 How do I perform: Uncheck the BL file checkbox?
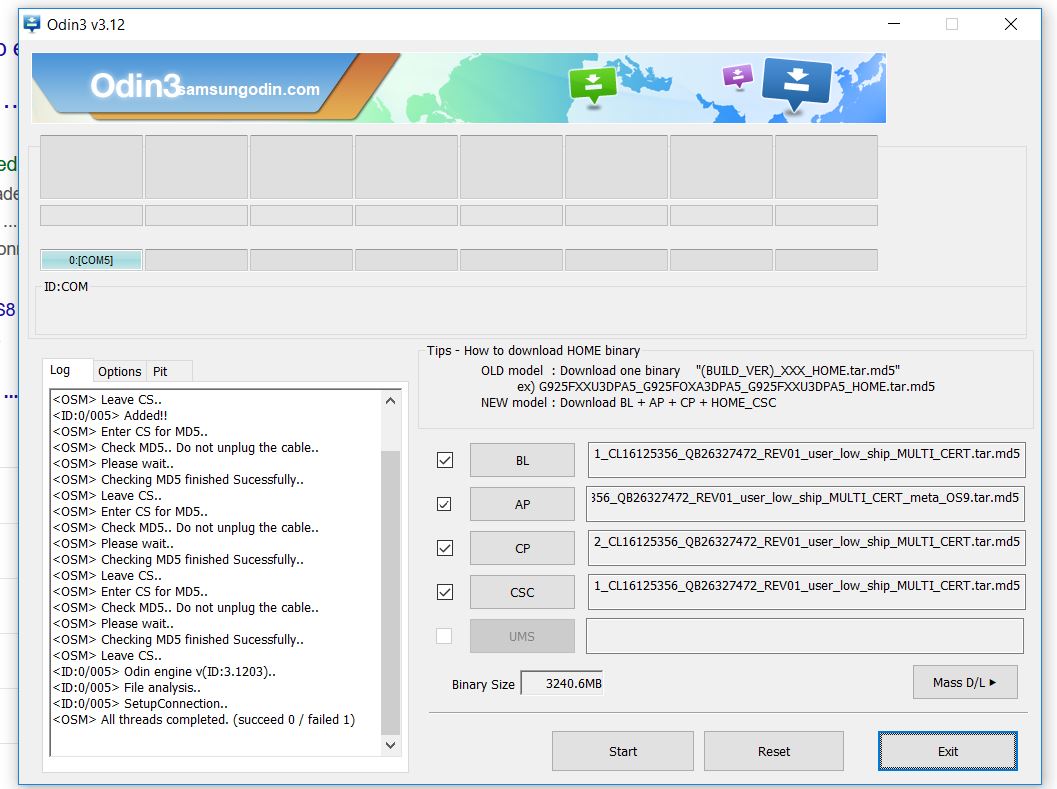coord(444,460)
